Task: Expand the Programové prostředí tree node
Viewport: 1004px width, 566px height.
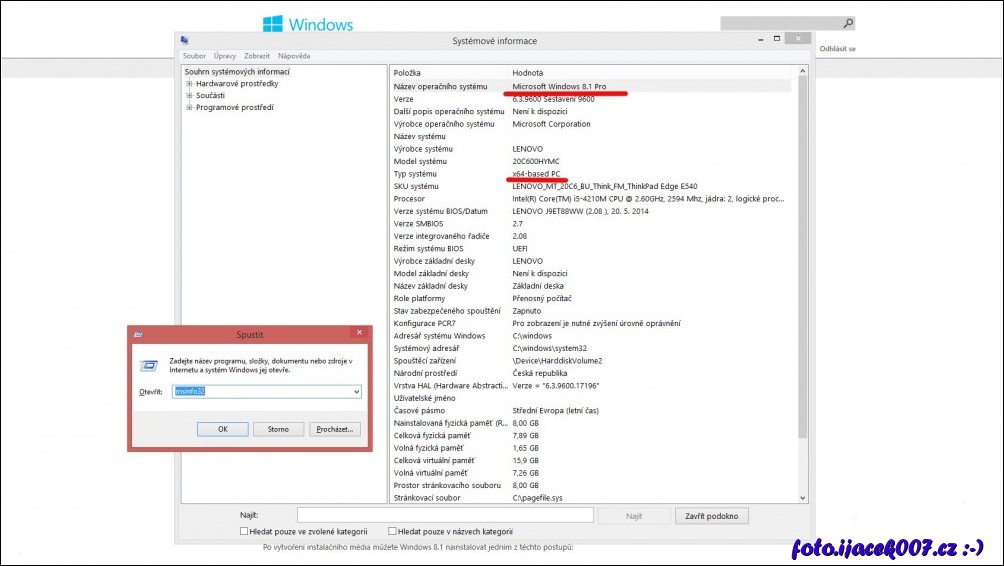Action: click(189, 107)
